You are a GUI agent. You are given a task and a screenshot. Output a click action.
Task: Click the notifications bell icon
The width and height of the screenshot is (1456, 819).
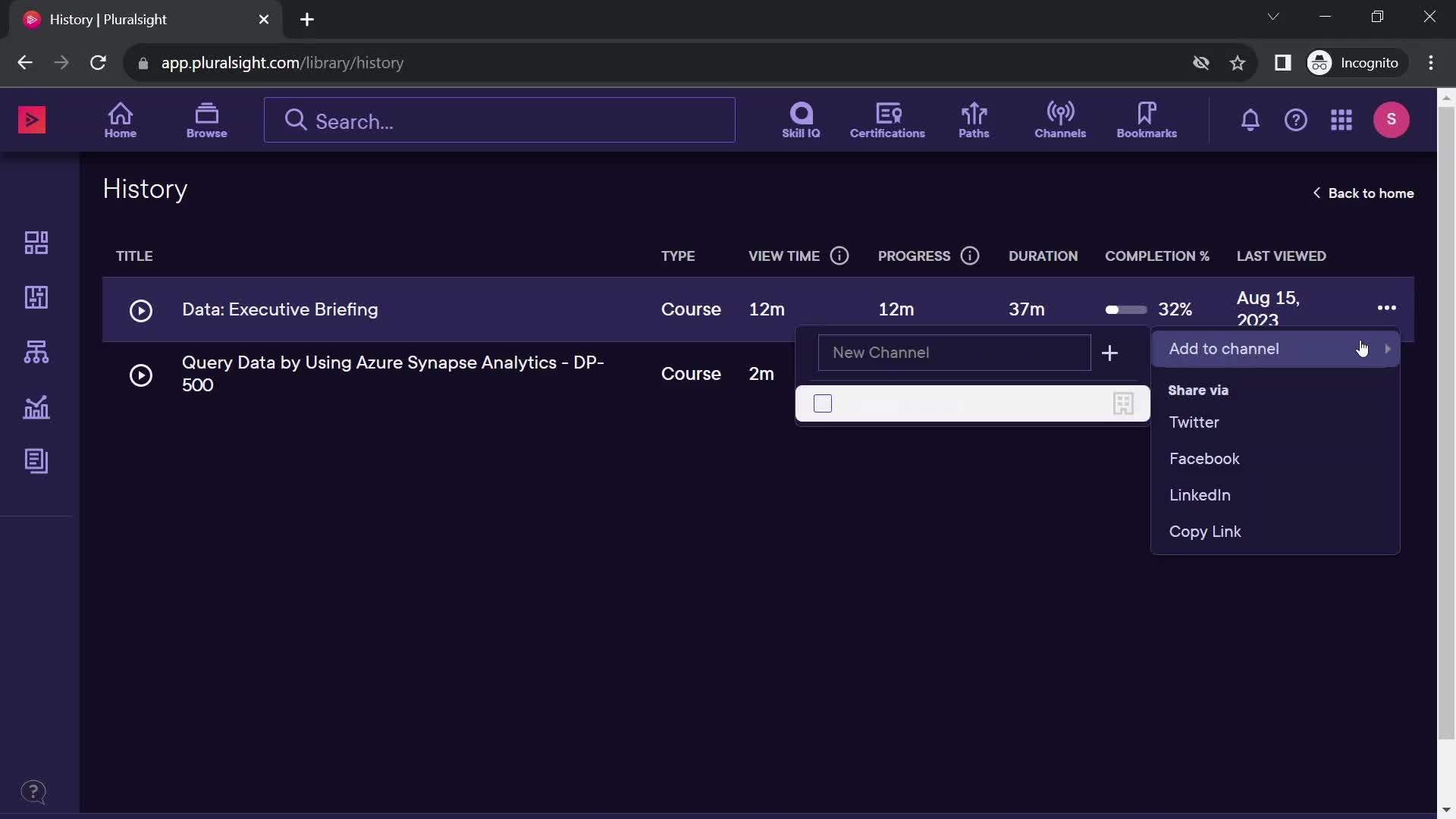1250,119
